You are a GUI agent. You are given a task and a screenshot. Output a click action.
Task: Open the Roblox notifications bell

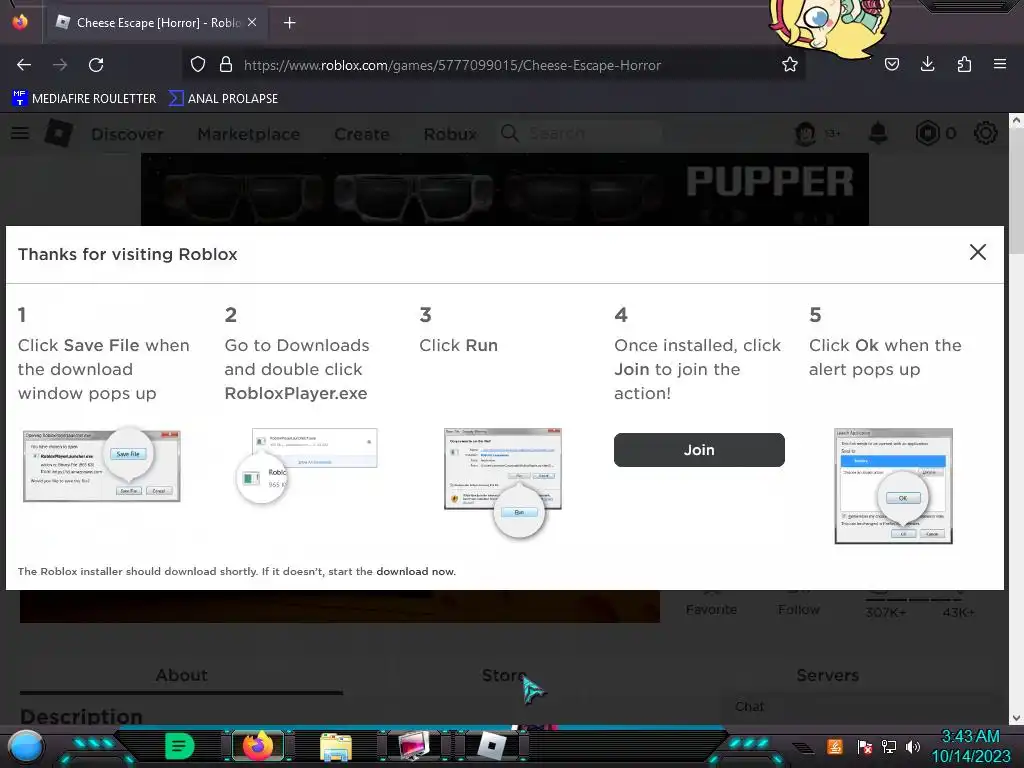point(878,133)
